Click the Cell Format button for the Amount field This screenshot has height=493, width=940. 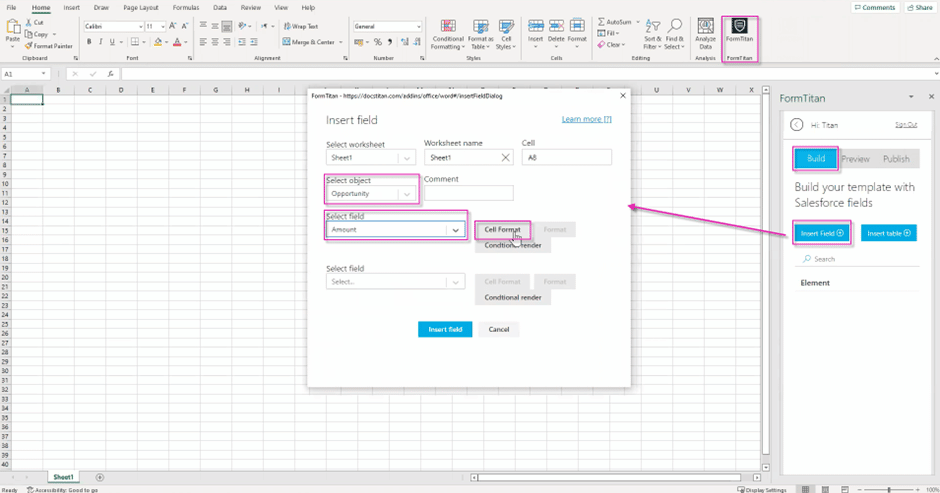(x=502, y=229)
